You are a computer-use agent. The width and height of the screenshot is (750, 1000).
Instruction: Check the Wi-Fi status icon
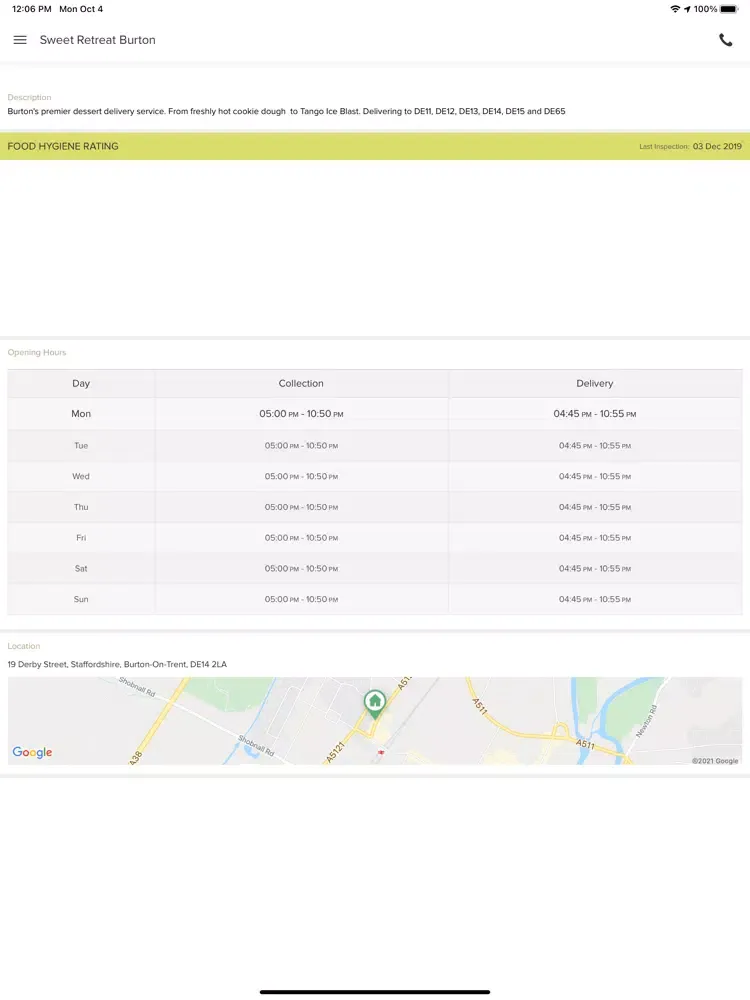pos(675,9)
